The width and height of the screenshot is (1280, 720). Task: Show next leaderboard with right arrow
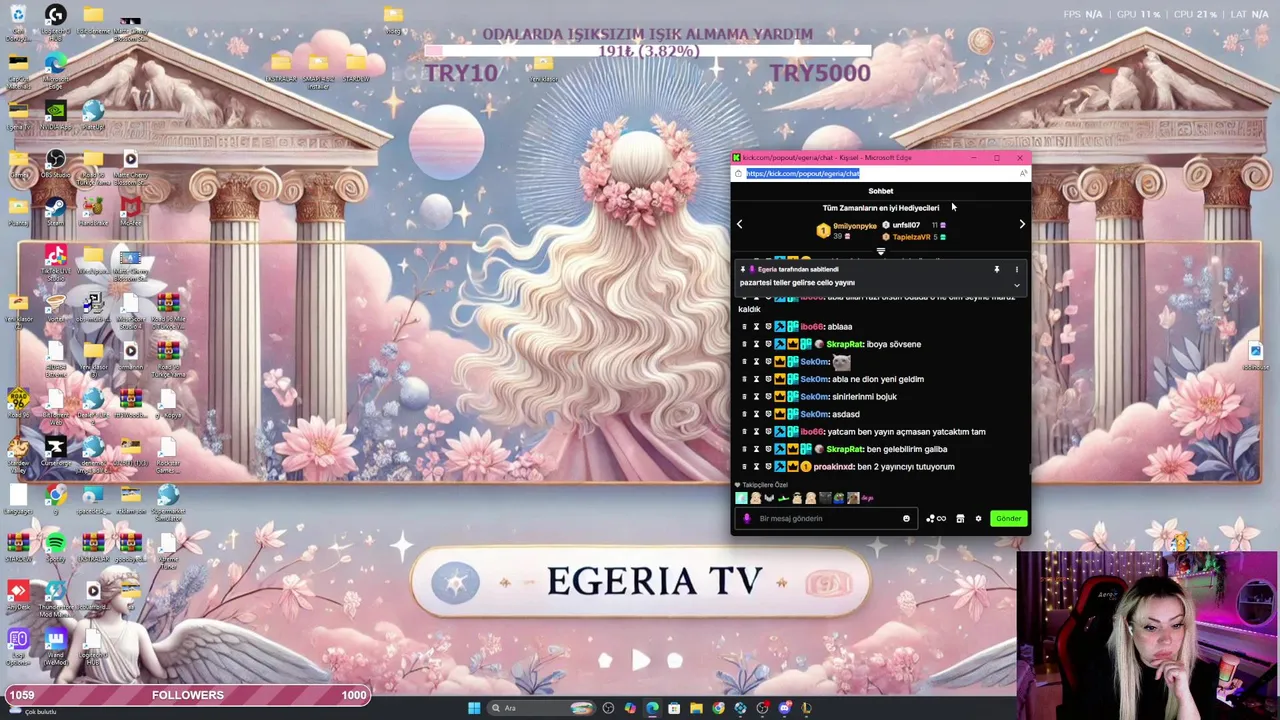(1021, 224)
